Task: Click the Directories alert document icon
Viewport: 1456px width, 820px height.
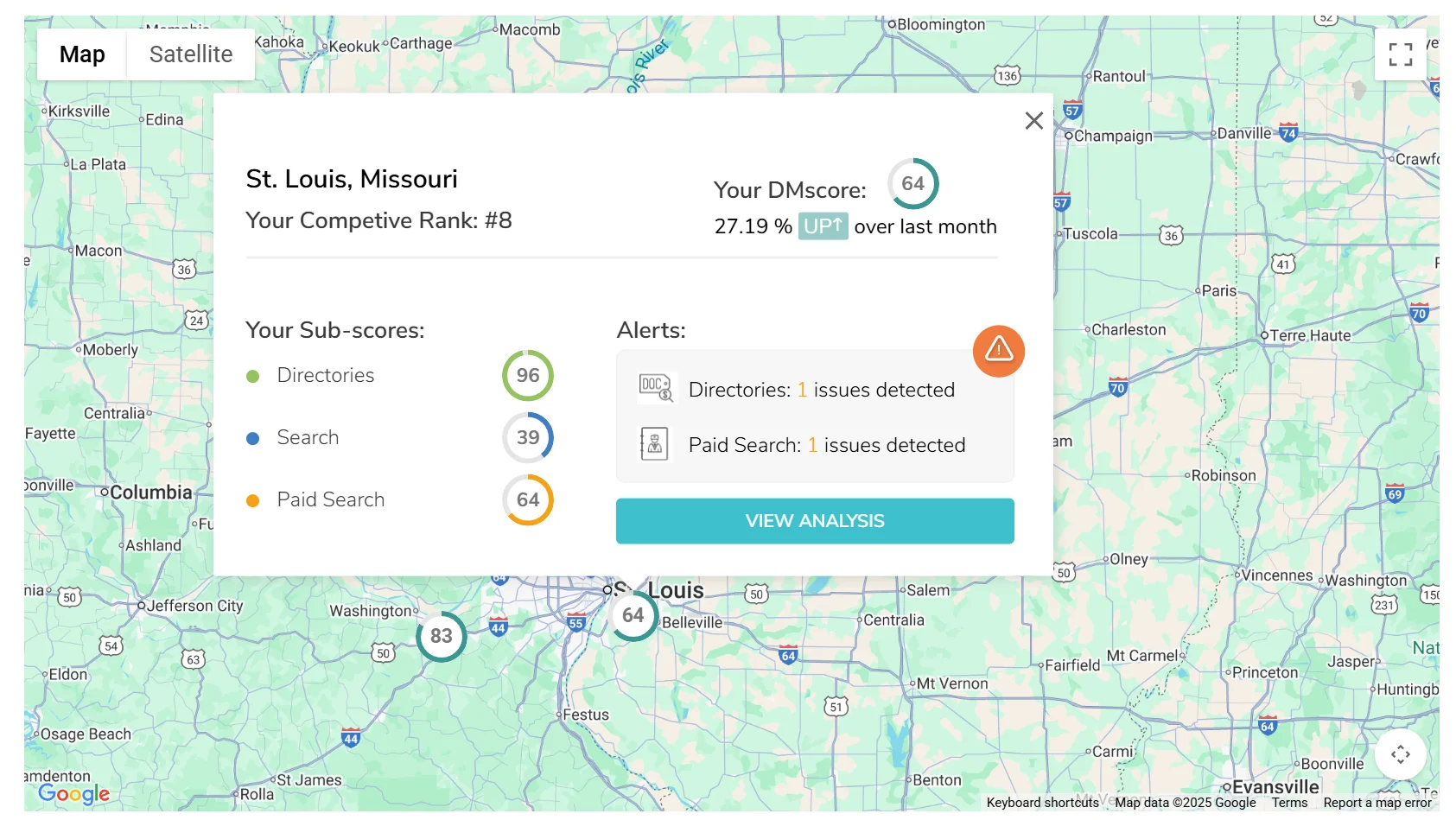Action: click(655, 388)
